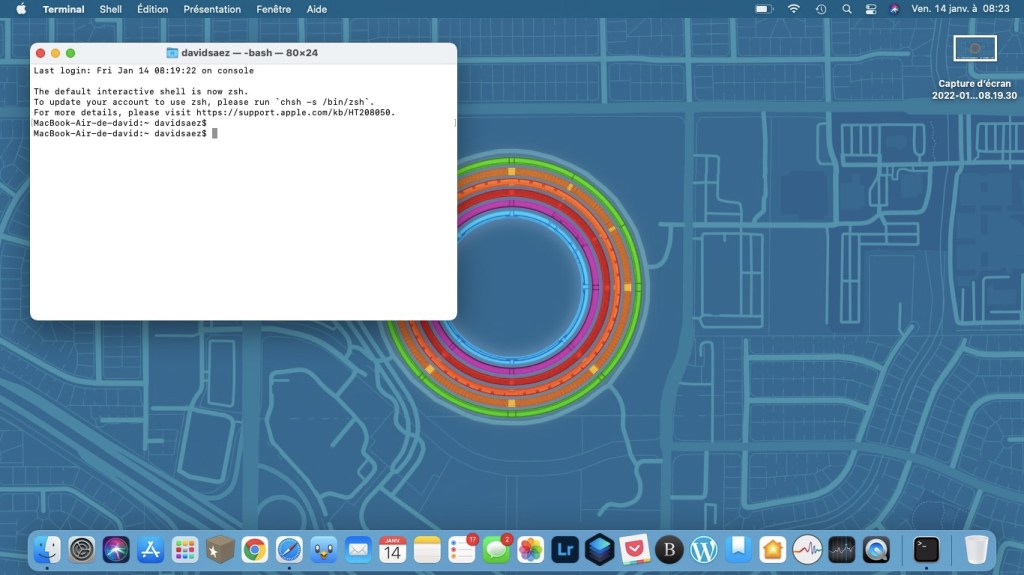The width and height of the screenshot is (1024, 575).
Task: Open Google Chrome from the Dock
Action: (254, 549)
